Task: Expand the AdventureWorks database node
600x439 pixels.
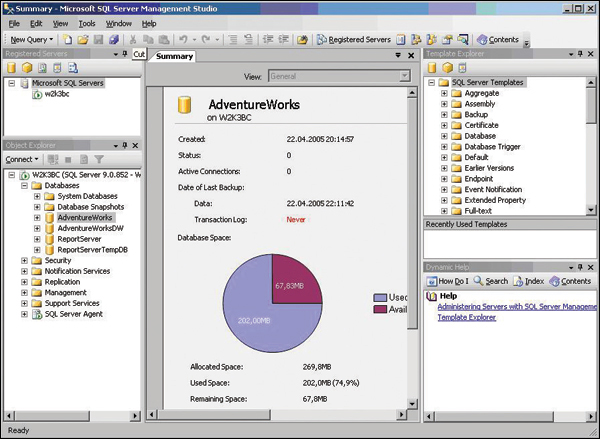Action: click(x=37, y=218)
